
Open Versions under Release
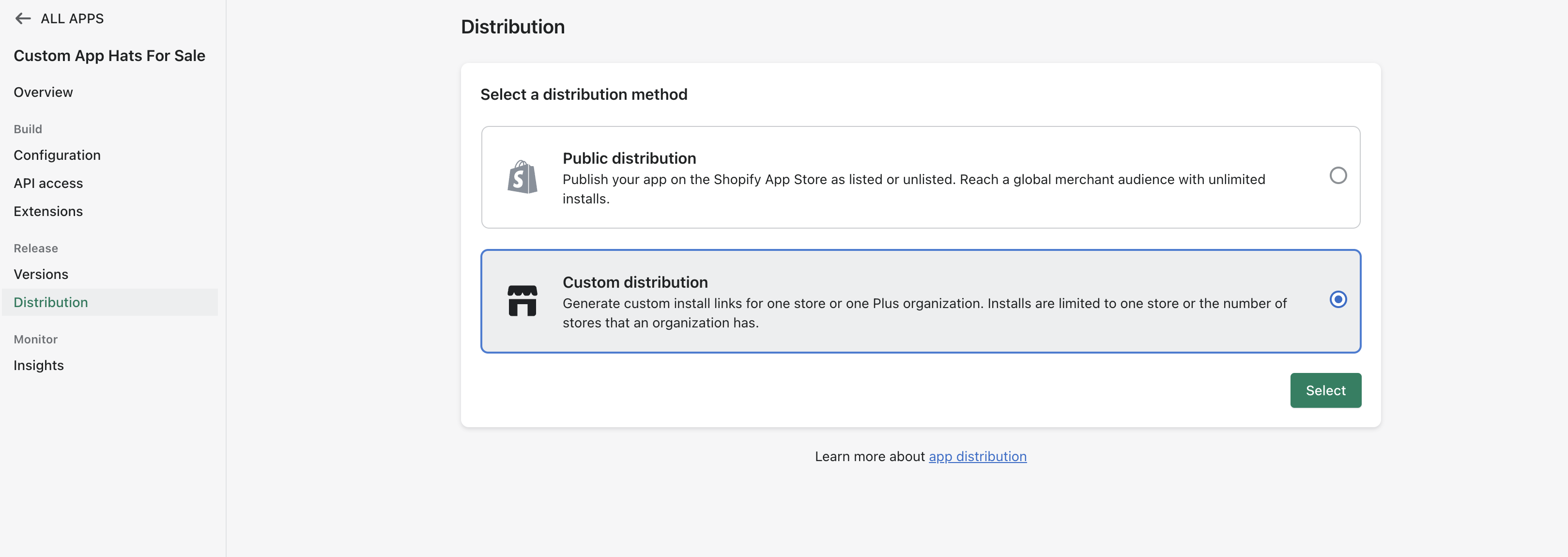click(41, 274)
